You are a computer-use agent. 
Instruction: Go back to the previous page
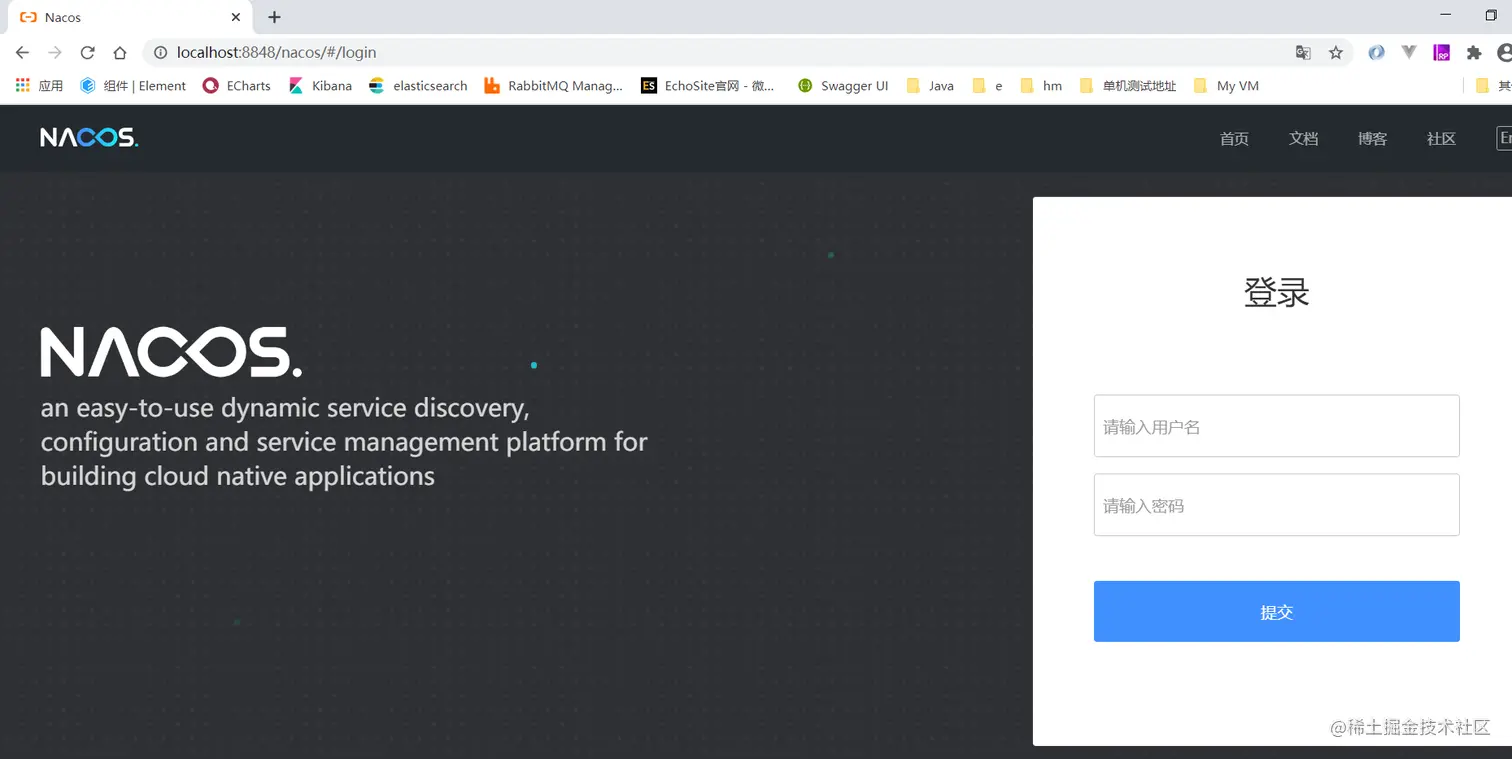(22, 53)
